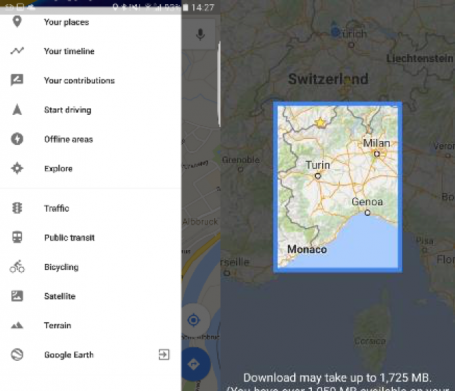
Task: Tap the blue directions arrow button
Action: [x=194, y=364]
